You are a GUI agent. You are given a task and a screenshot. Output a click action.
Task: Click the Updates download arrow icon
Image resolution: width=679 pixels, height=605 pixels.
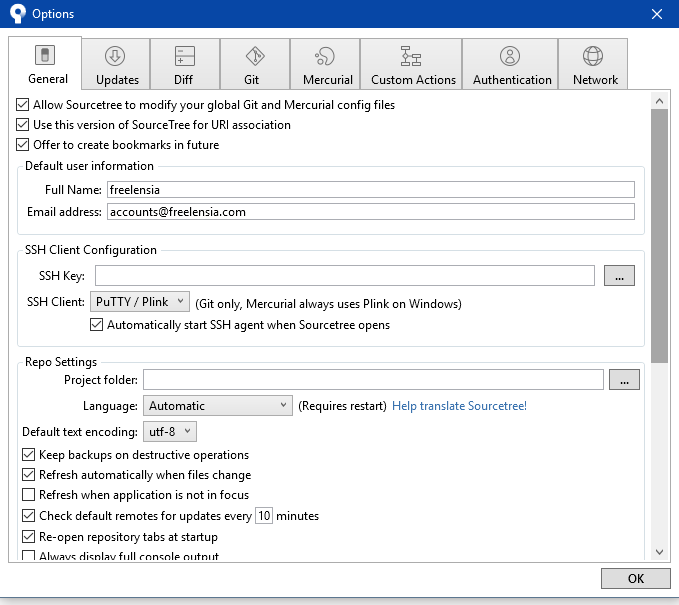(x=115, y=56)
